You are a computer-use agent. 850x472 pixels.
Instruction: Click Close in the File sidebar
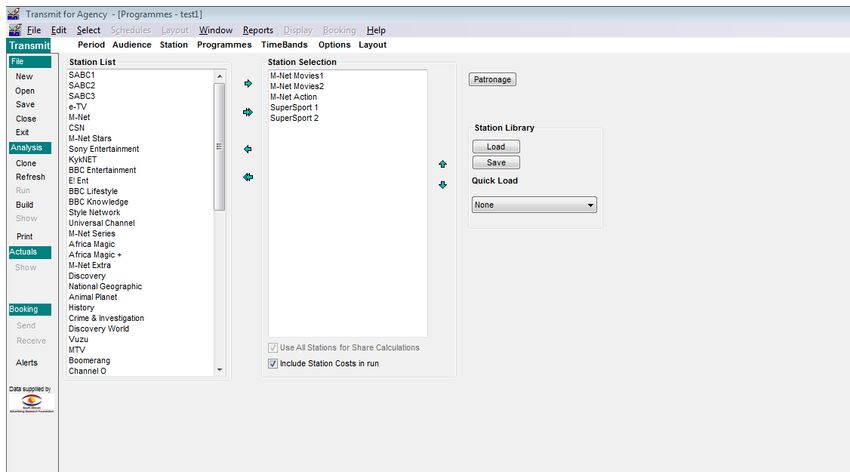pos(25,119)
